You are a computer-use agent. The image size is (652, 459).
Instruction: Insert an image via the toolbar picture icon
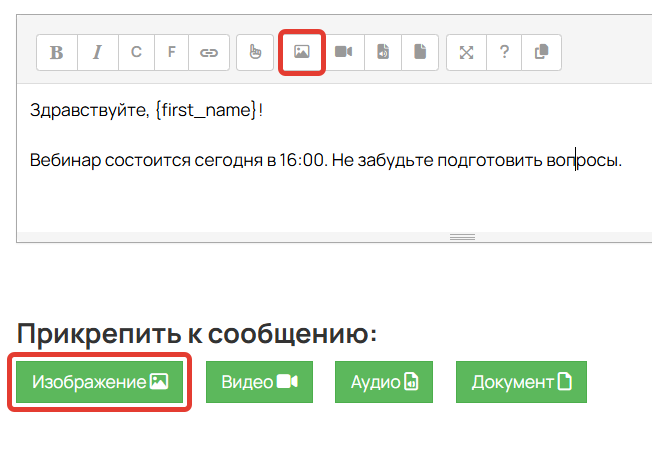302,52
